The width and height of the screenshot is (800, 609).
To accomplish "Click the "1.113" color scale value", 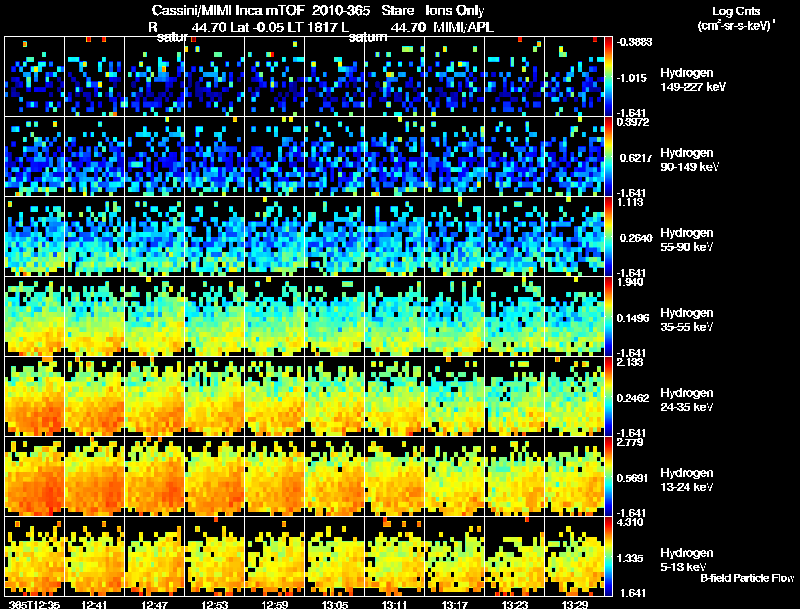I will pyautogui.click(x=630, y=202).
